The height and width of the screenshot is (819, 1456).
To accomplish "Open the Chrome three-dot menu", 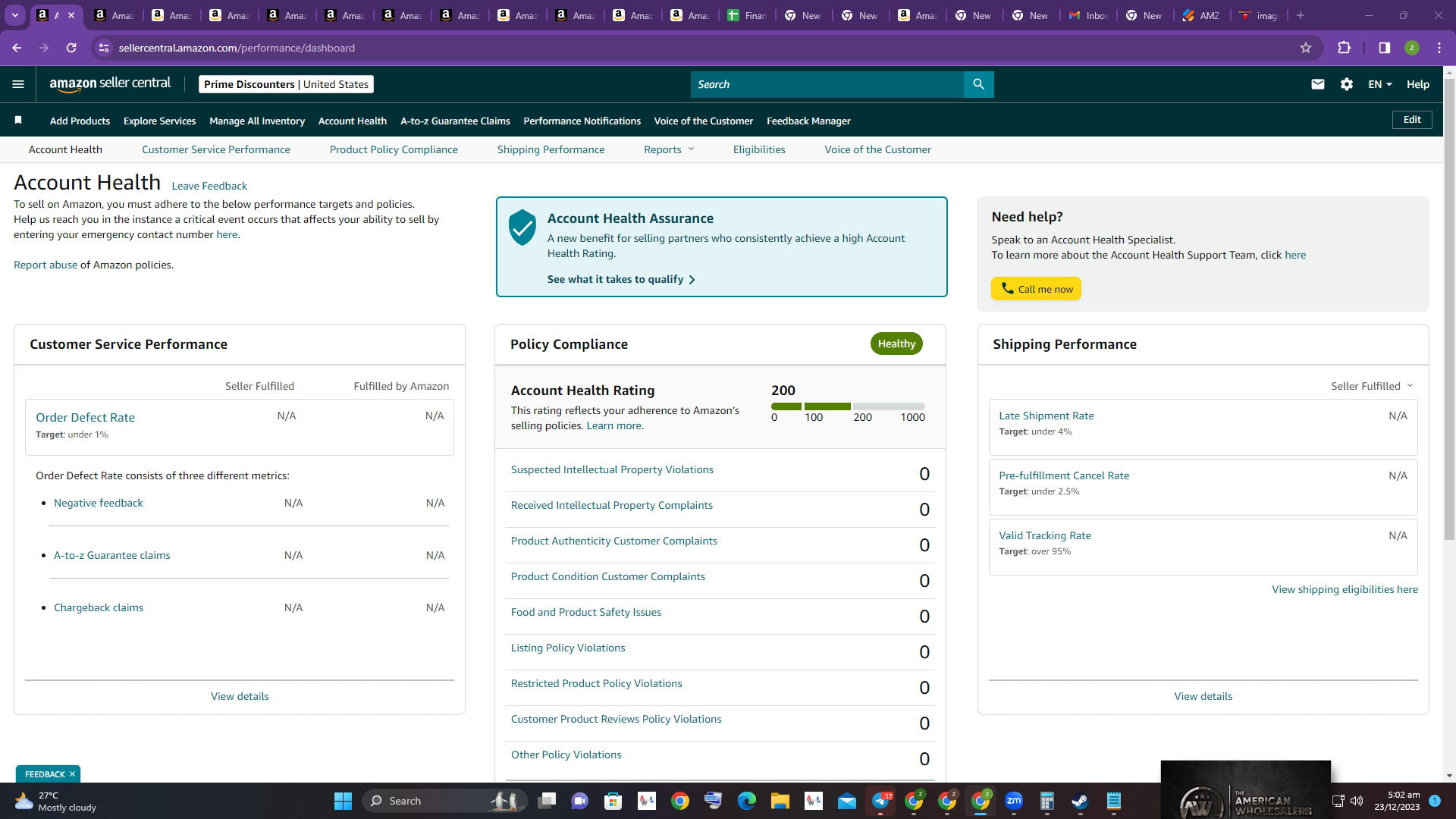I will pyautogui.click(x=1439, y=48).
